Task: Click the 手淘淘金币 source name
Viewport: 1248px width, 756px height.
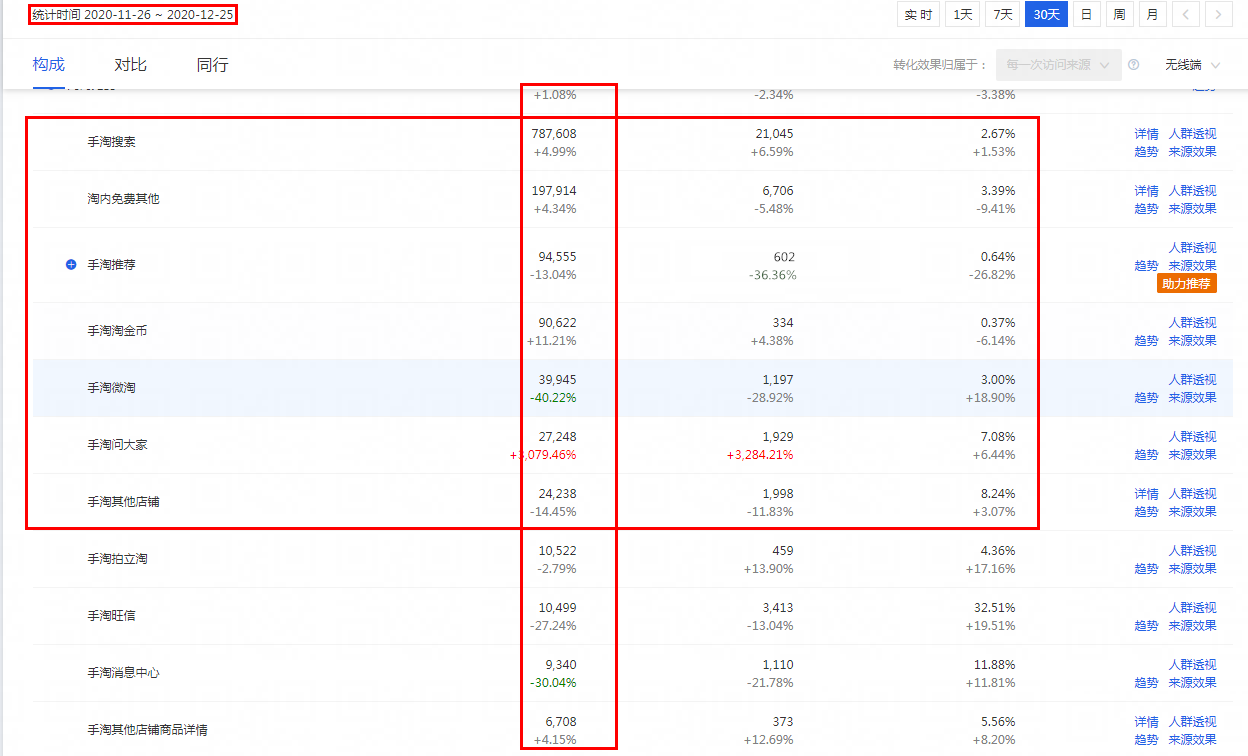Action: 117,331
